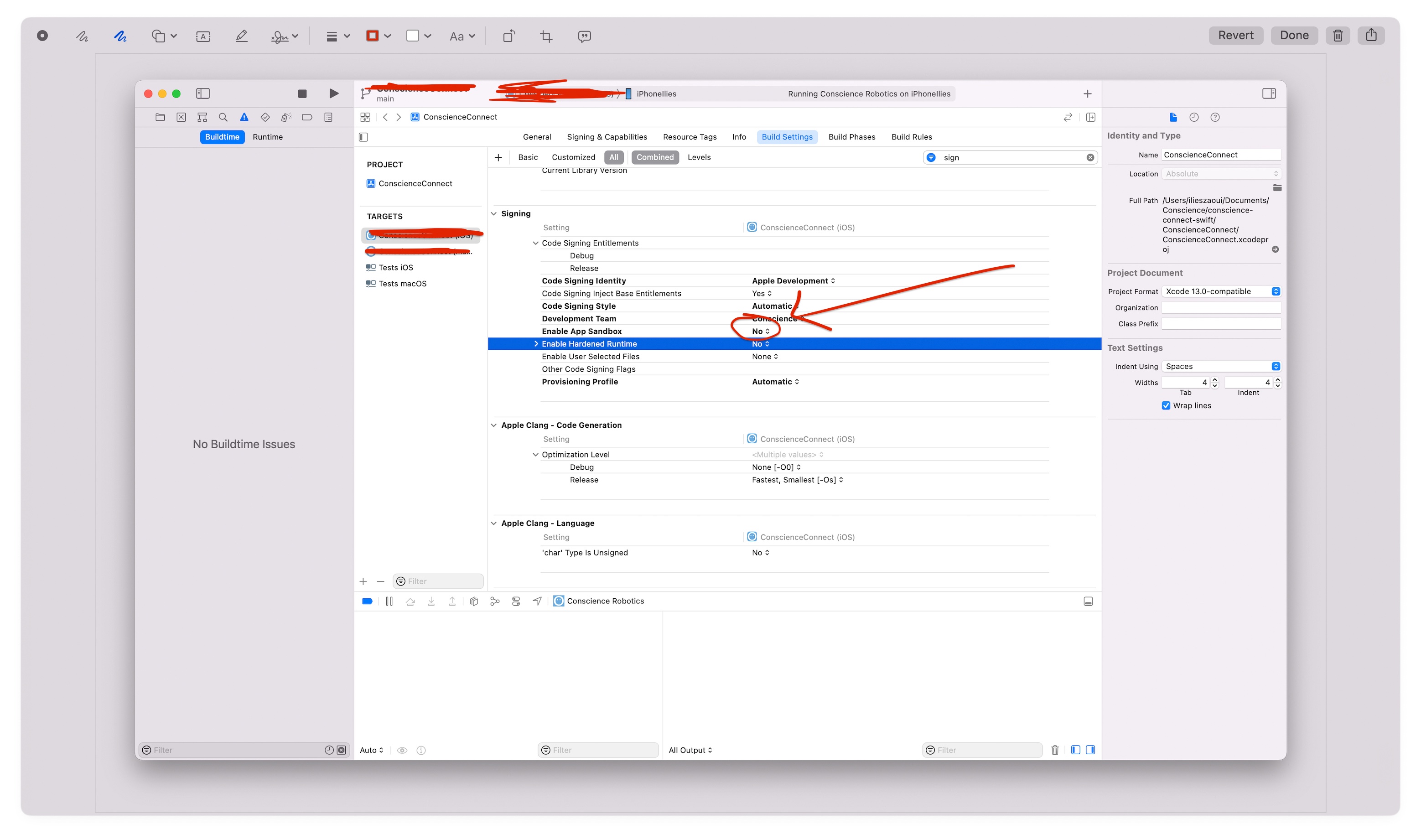Open the Text annotation tool

point(203,36)
